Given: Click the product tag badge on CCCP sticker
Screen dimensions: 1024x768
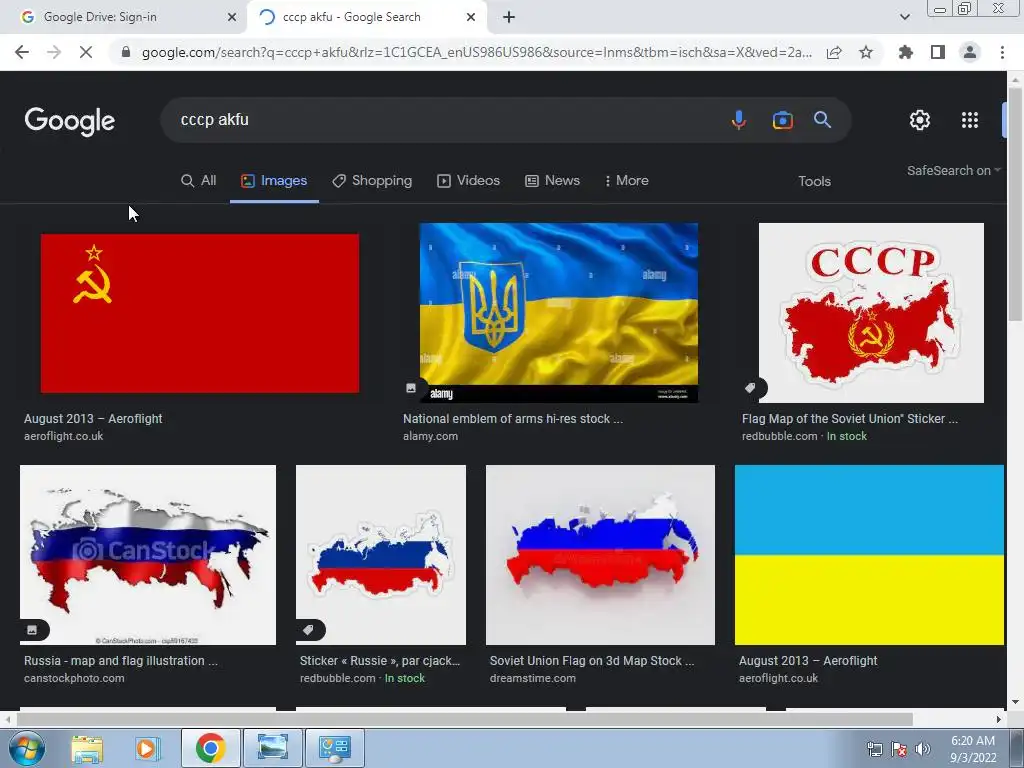Looking at the screenshot, I should [x=750, y=388].
